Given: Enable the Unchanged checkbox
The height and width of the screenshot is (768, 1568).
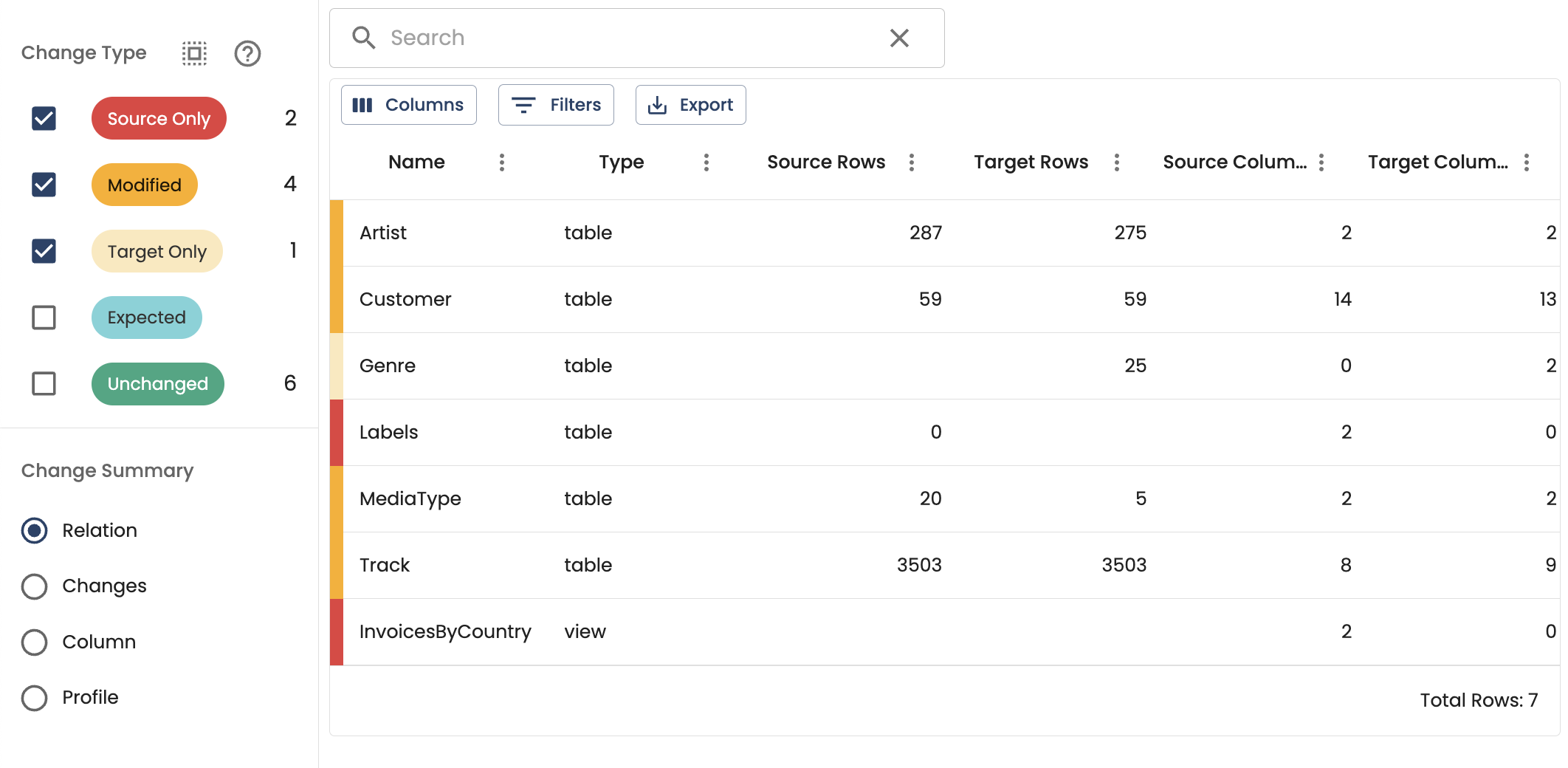Looking at the screenshot, I should click(x=44, y=384).
